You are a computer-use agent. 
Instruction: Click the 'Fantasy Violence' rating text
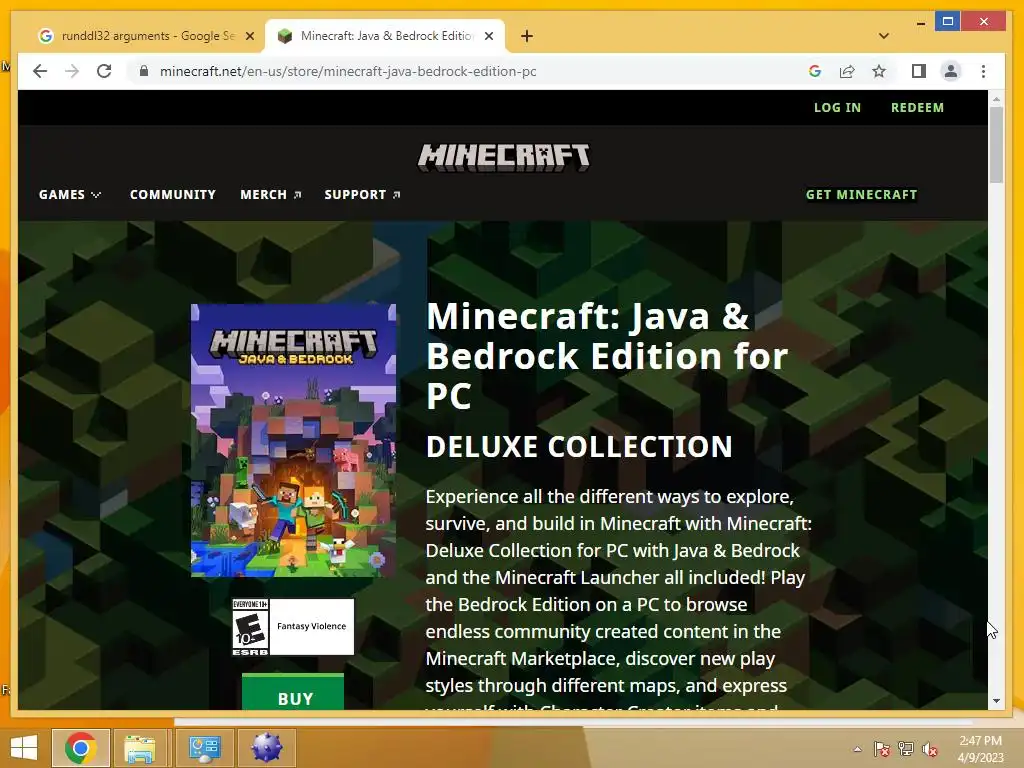pos(312,626)
